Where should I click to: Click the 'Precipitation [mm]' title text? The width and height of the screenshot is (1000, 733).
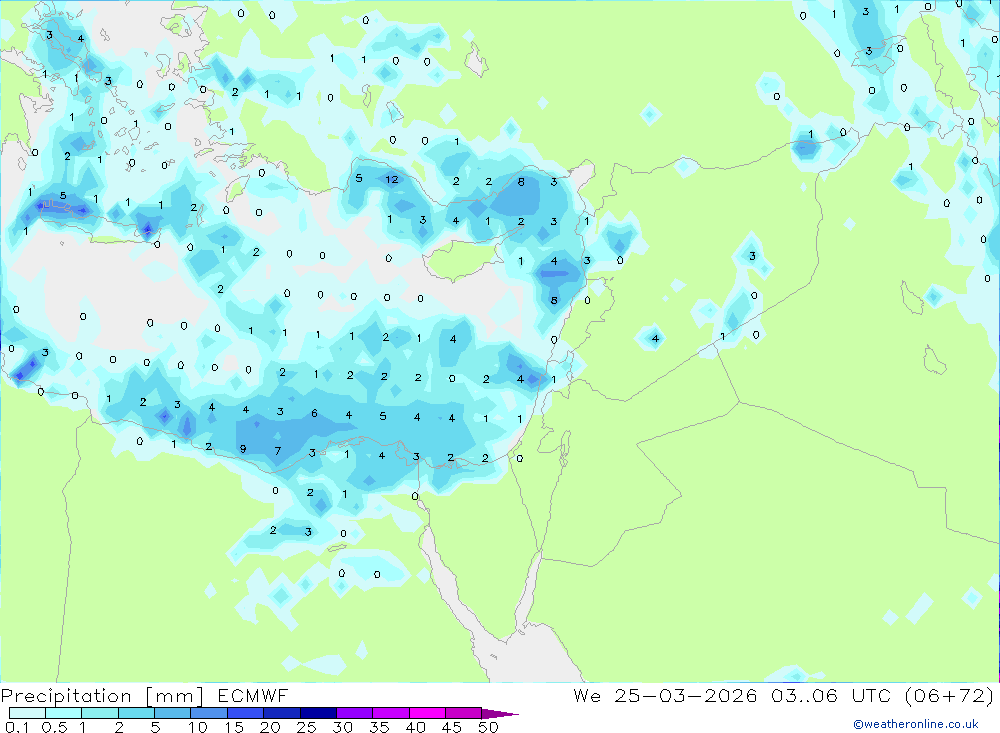[102, 696]
